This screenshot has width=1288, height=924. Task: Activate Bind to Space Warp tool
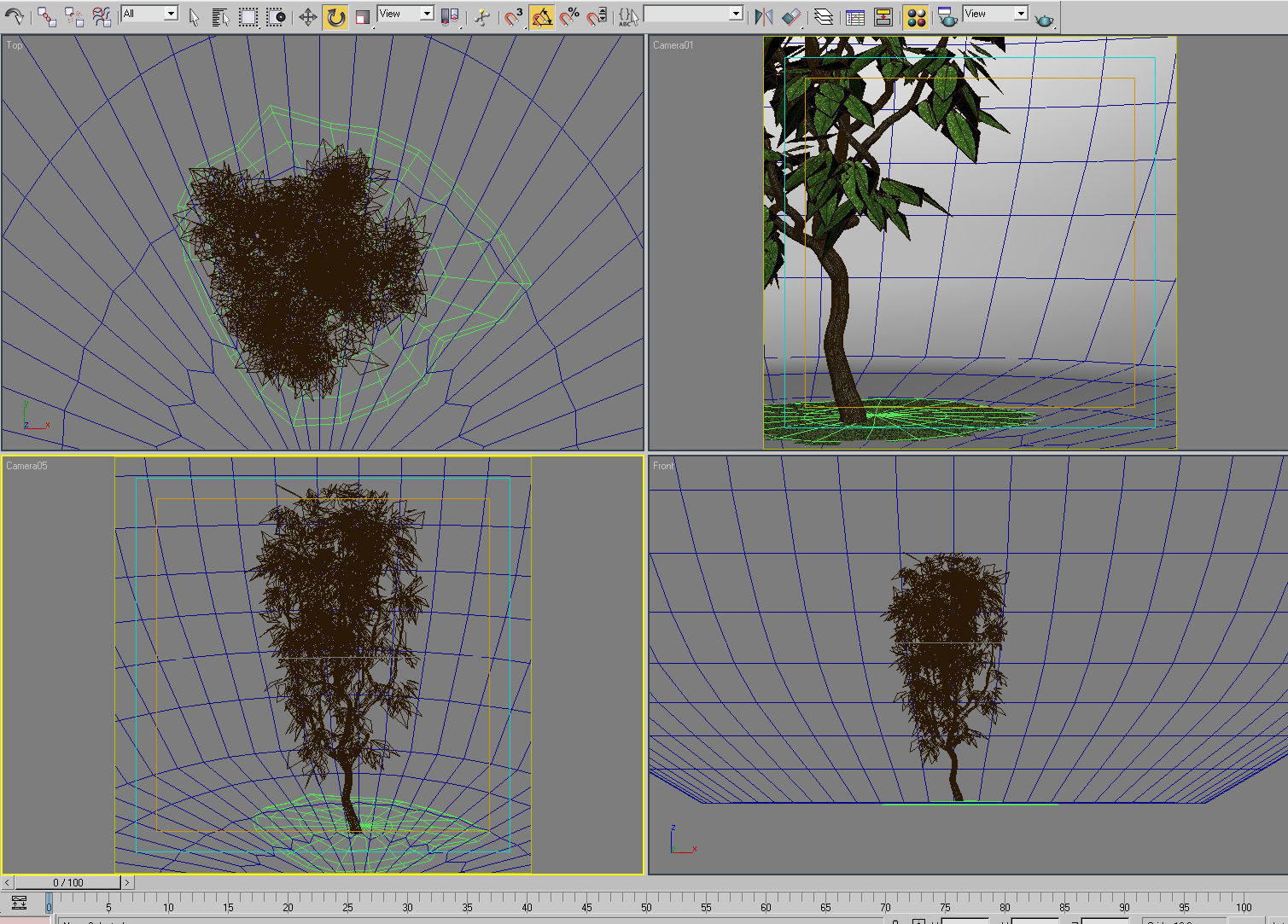pyautogui.click(x=102, y=16)
